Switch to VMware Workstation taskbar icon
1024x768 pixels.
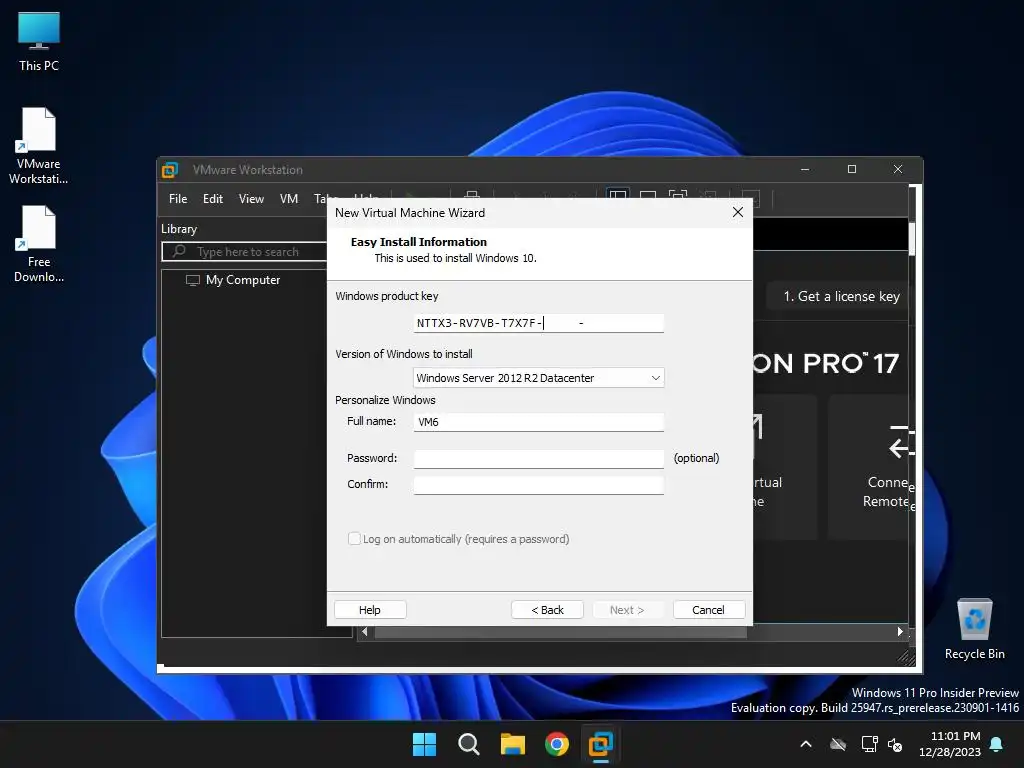601,744
